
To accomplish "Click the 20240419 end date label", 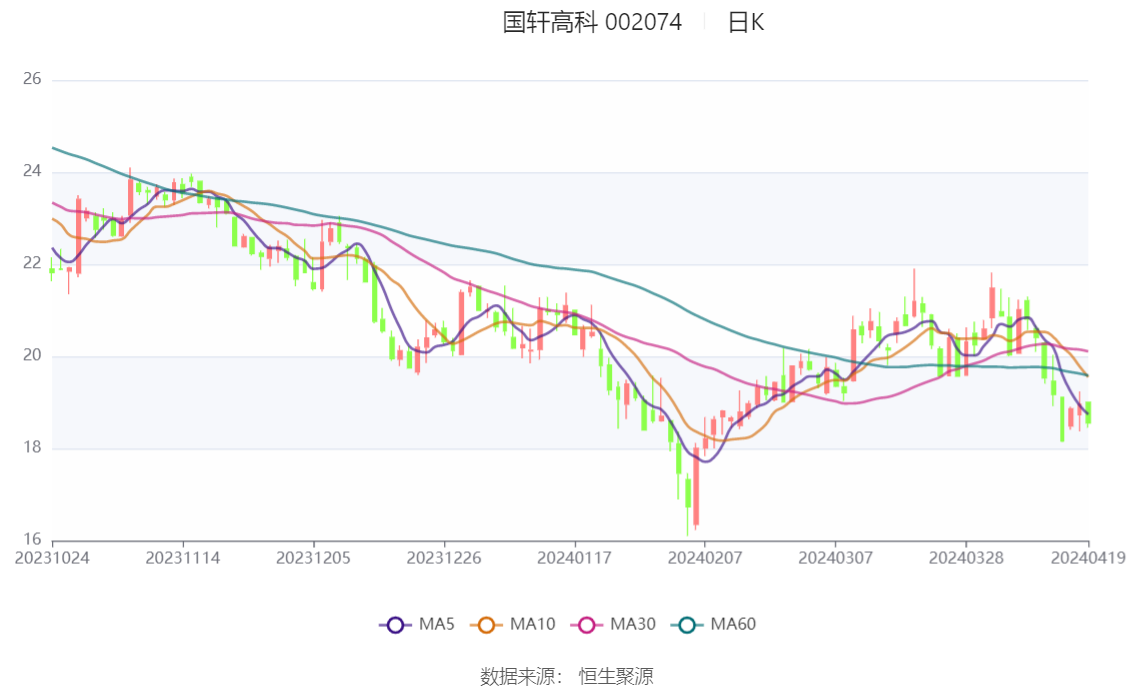I will pos(1088,558).
